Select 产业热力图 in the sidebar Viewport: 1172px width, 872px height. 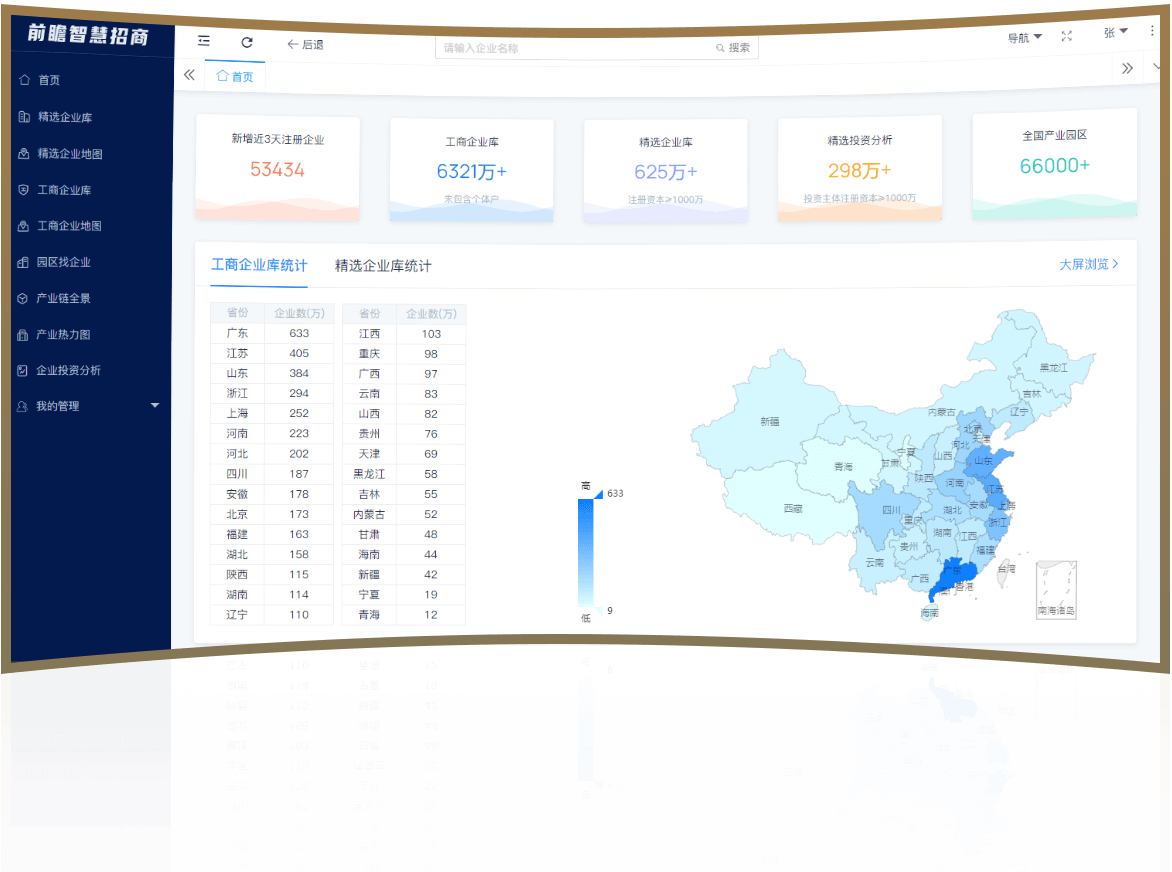click(x=63, y=334)
